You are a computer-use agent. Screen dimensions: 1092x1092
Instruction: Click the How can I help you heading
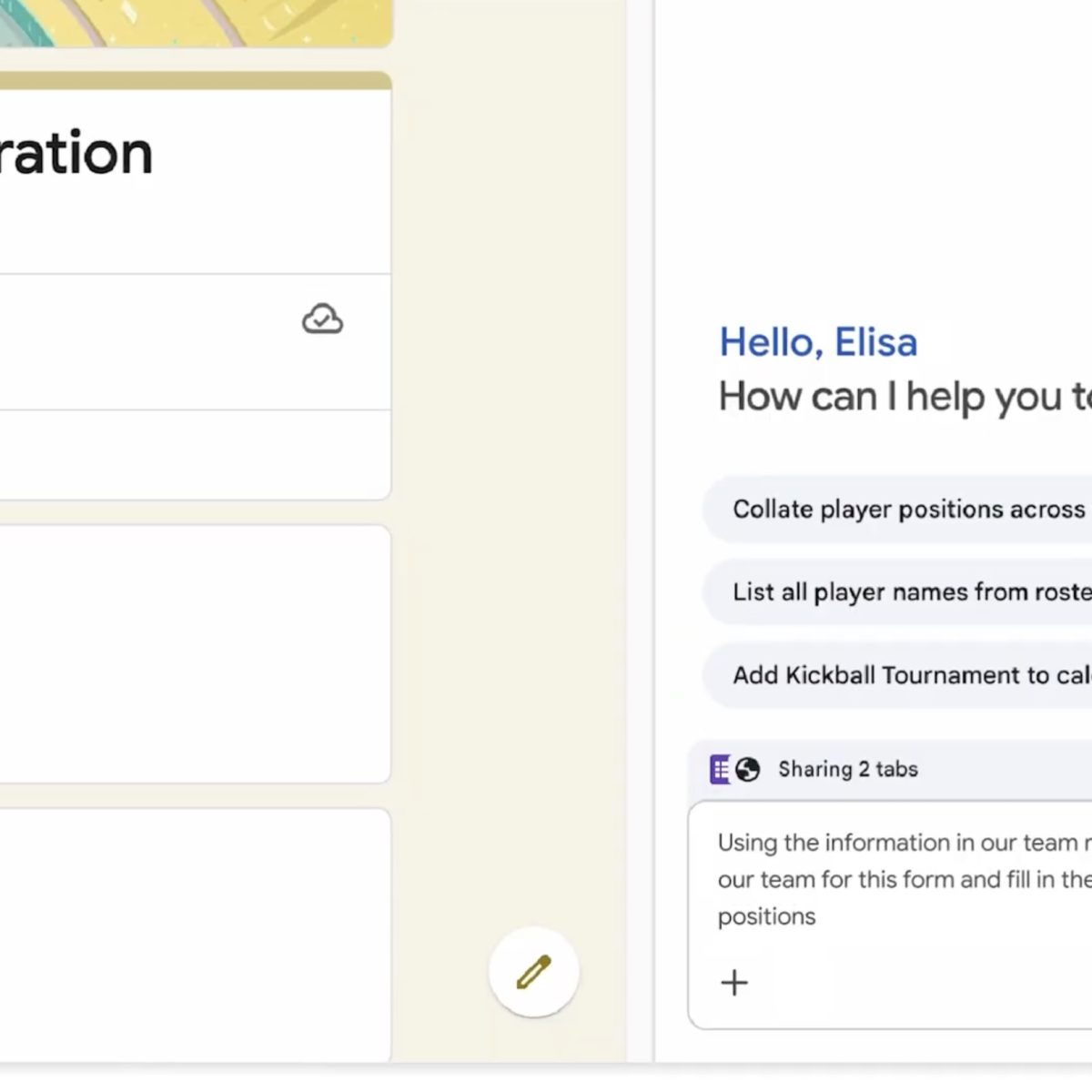click(903, 397)
